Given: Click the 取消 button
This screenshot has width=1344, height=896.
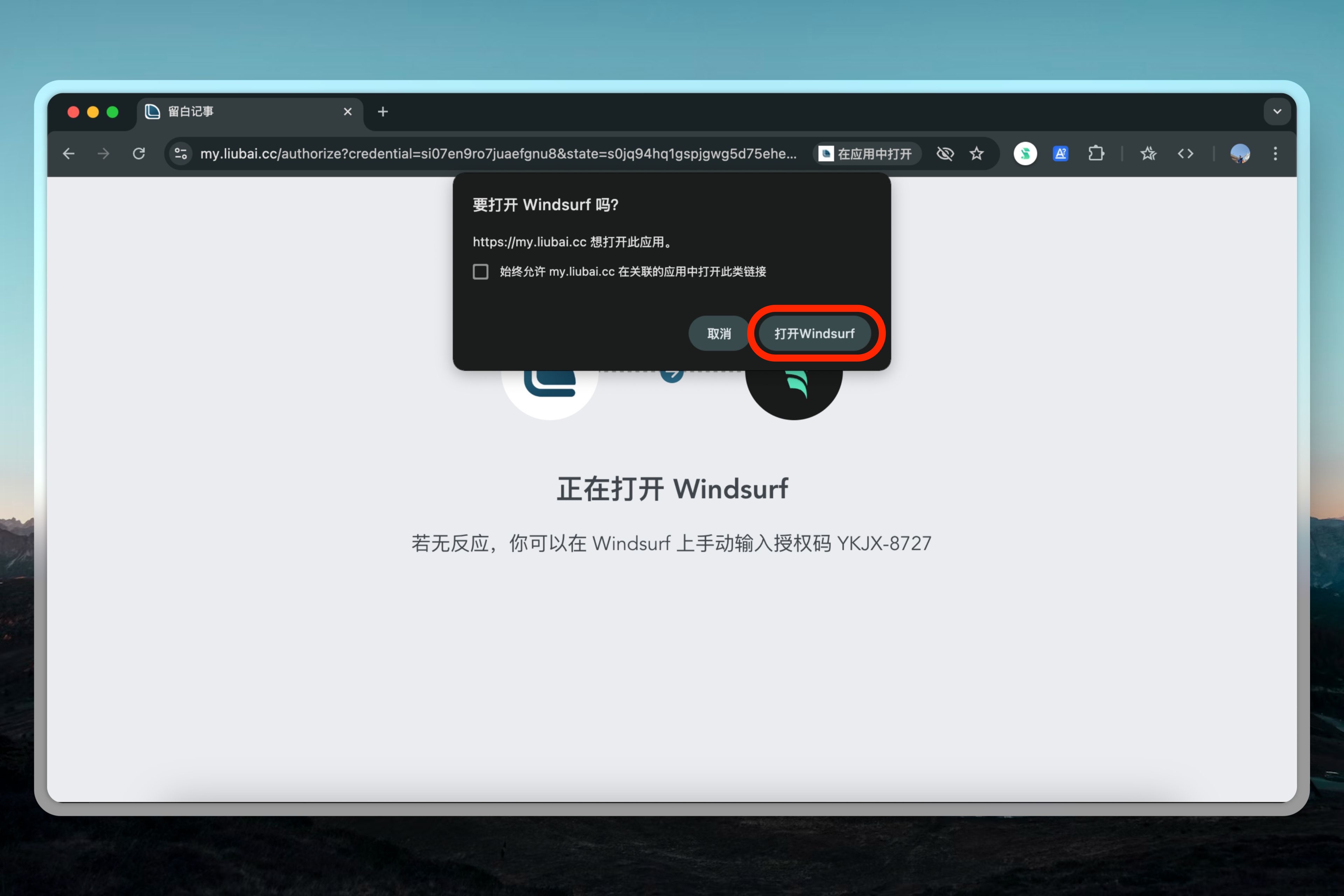Looking at the screenshot, I should click(x=718, y=334).
